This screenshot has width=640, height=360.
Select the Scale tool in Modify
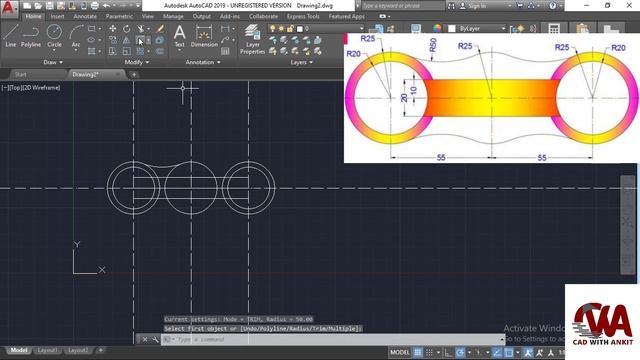pos(127,51)
